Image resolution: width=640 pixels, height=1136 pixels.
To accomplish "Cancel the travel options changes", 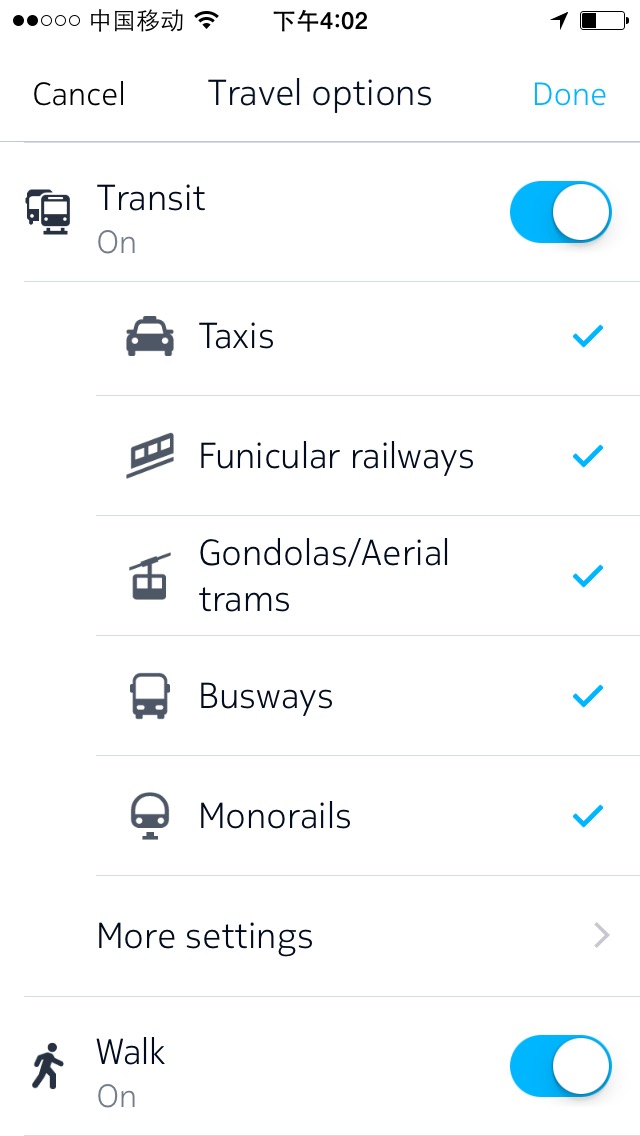I will click(x=79, y=94).
